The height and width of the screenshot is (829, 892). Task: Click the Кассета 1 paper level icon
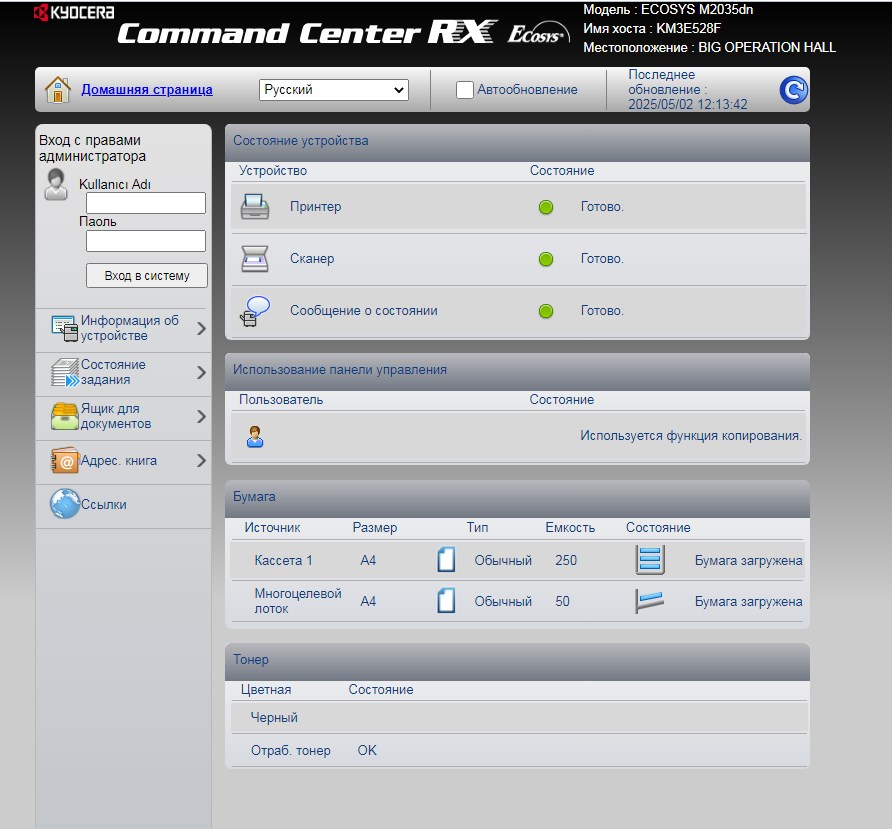pyautogui.click(x=650, y=559)
